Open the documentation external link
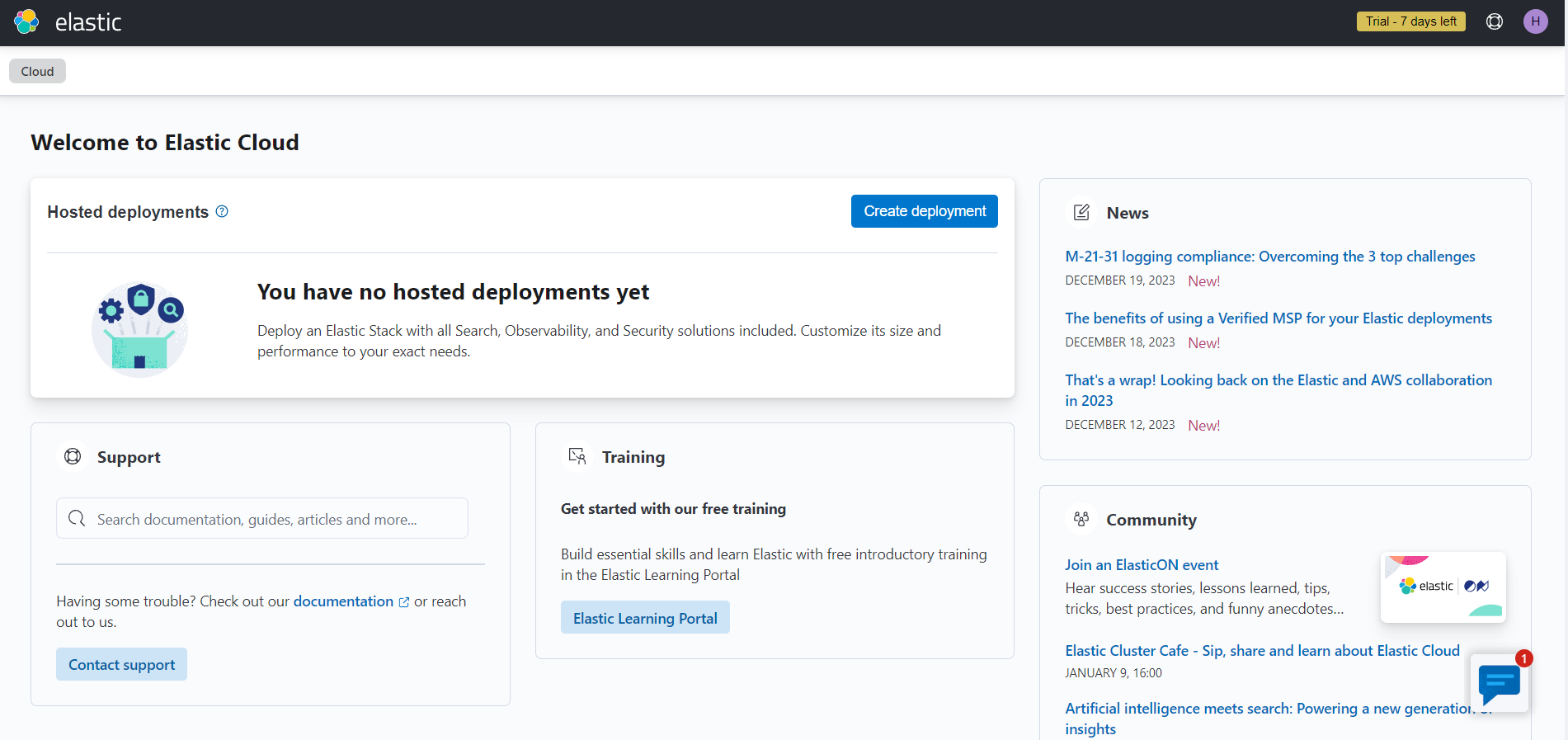Screen dimensions: 1568x740 point(344,601)
